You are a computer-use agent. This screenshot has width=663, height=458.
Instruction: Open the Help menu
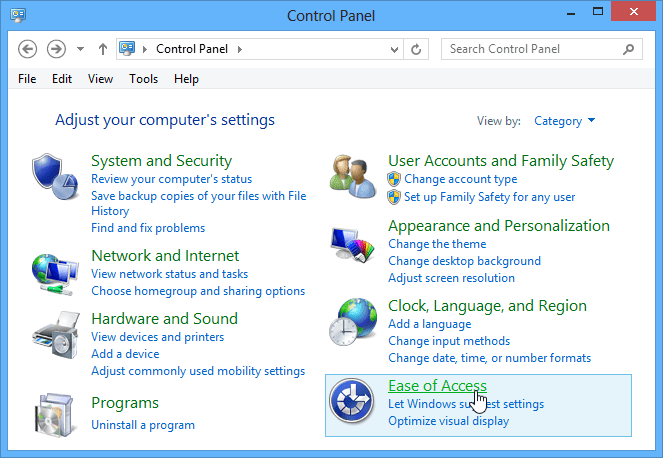coord(186,79)
